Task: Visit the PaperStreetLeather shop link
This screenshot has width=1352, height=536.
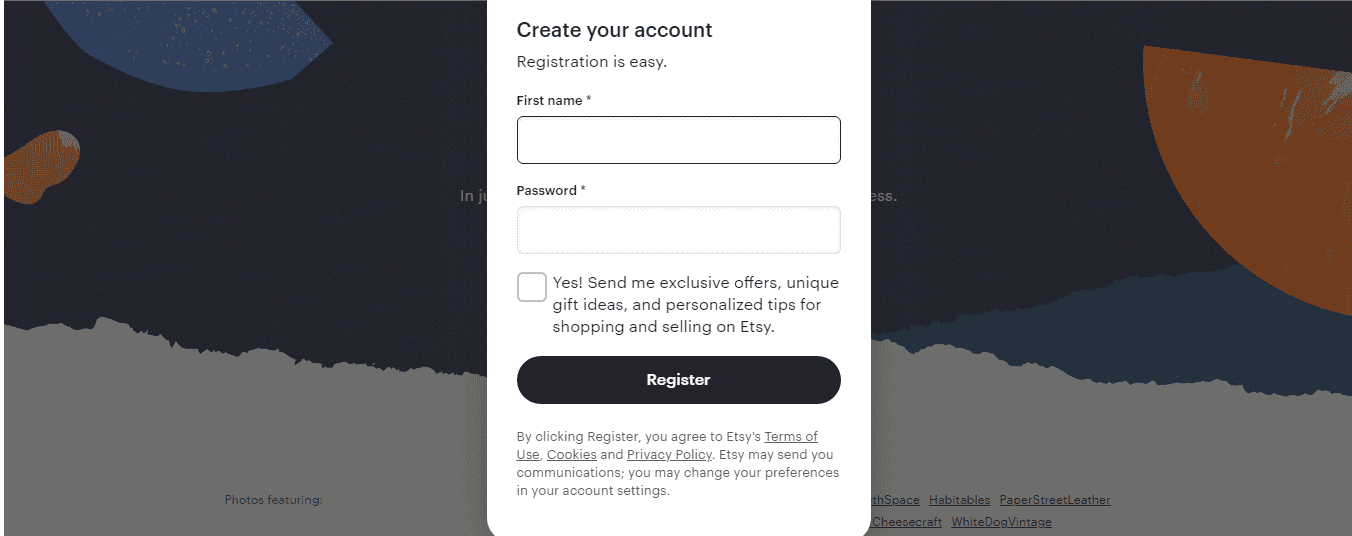Action: click(1055, 500)
